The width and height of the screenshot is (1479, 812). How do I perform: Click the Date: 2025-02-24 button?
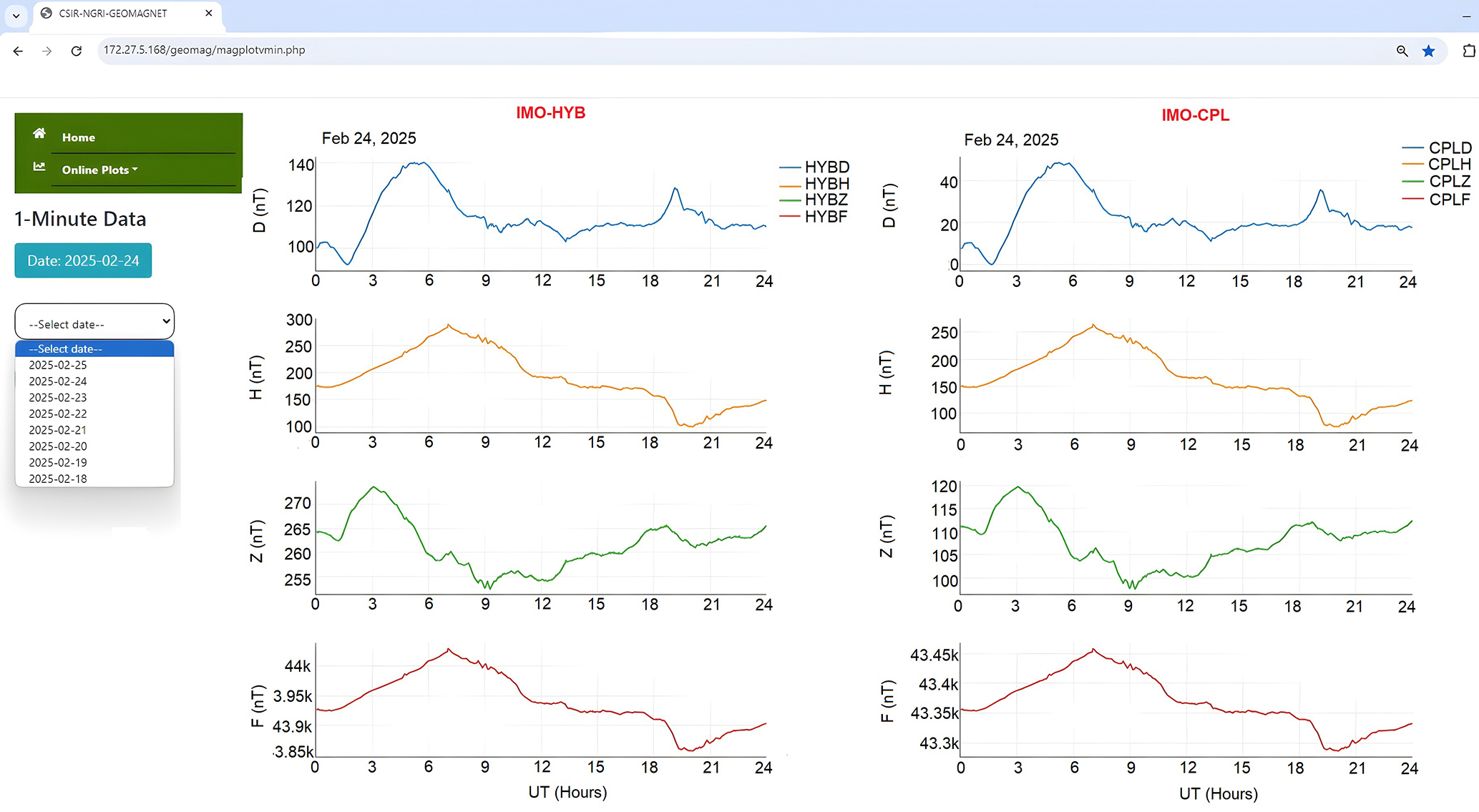83,260
